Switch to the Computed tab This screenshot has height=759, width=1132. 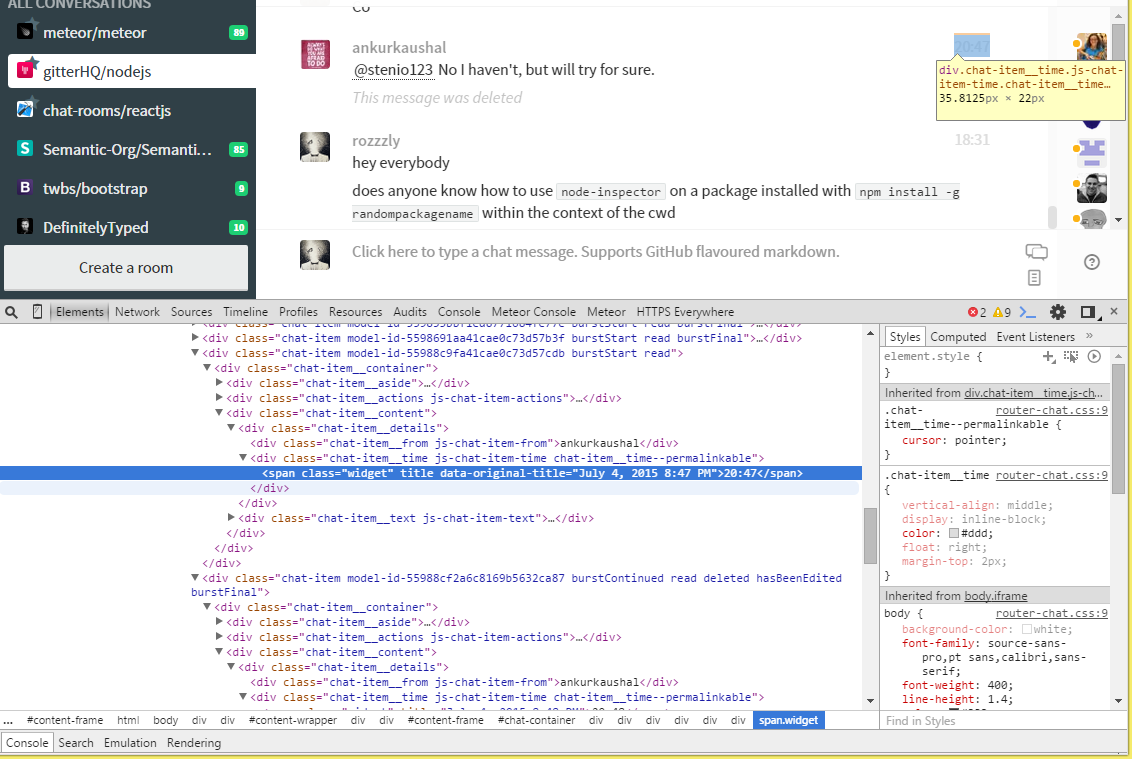958,336
